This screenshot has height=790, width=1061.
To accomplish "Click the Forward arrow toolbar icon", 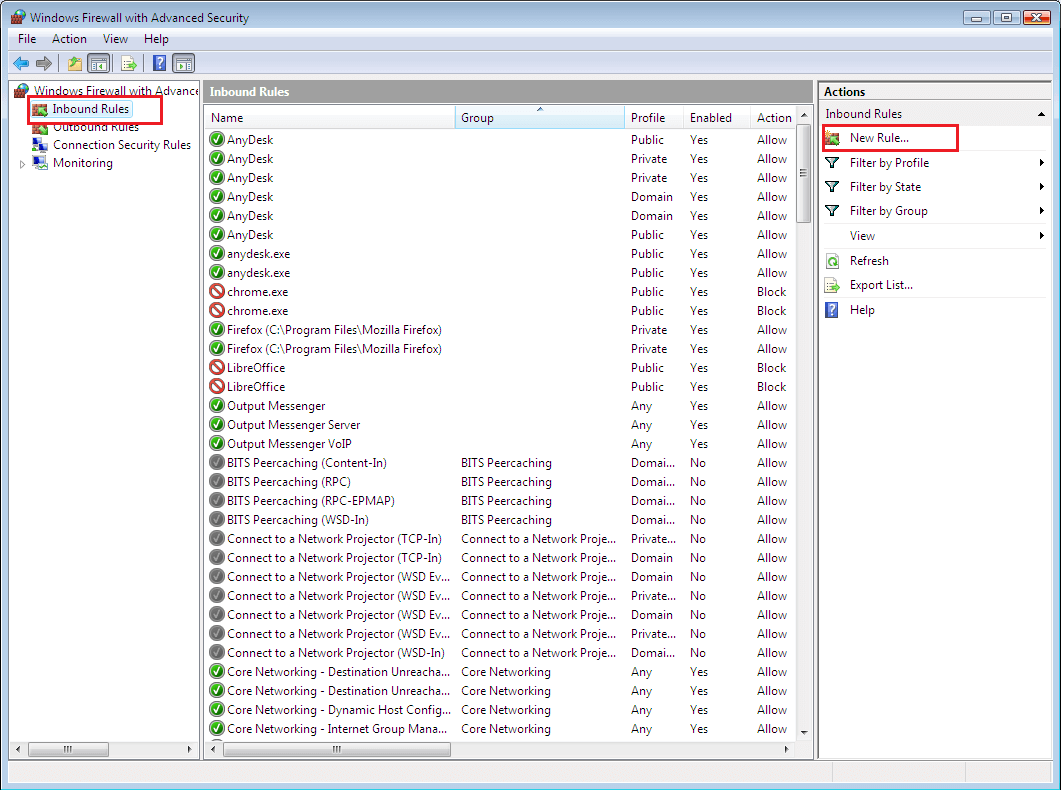I will pos(44,64).
